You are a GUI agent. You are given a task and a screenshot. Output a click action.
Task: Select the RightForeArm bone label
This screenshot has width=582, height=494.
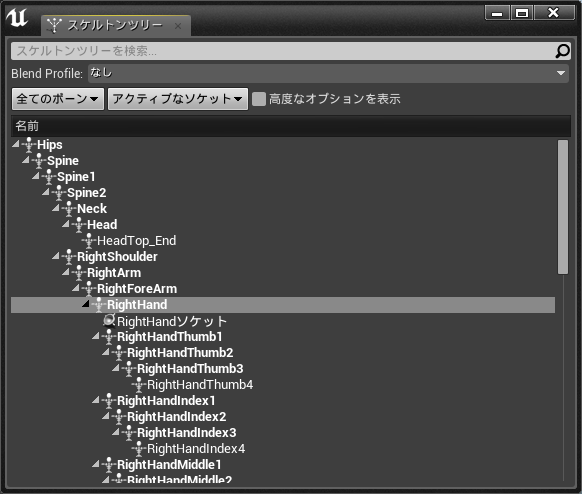137,288
